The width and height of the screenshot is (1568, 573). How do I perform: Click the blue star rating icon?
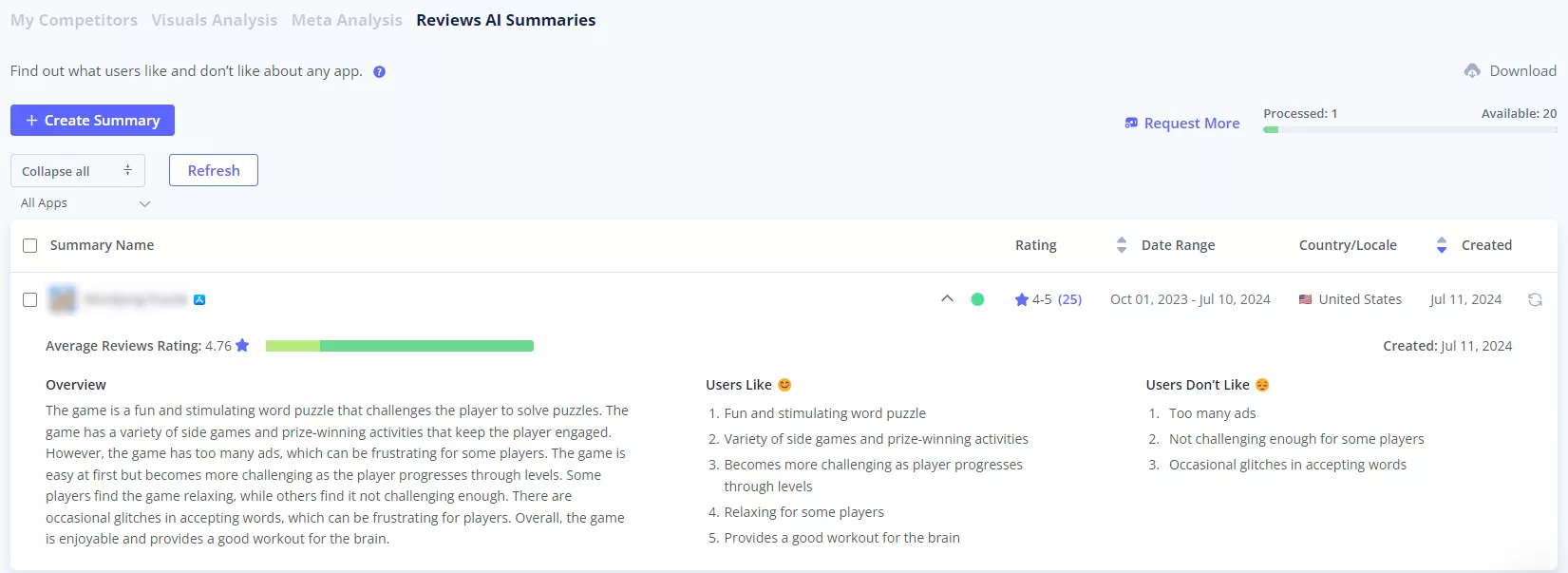(1022, 299)
